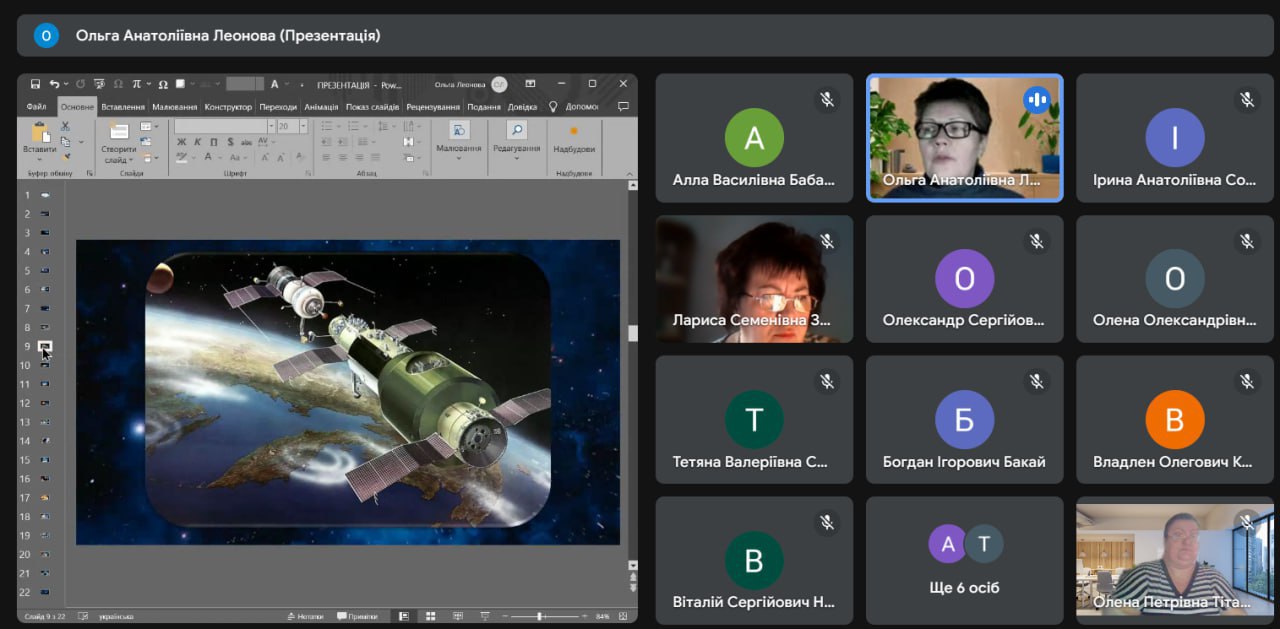Open the font color dropdown
Image resolution: width=1280 pixels, height=629 pixels.
point(220,156)
